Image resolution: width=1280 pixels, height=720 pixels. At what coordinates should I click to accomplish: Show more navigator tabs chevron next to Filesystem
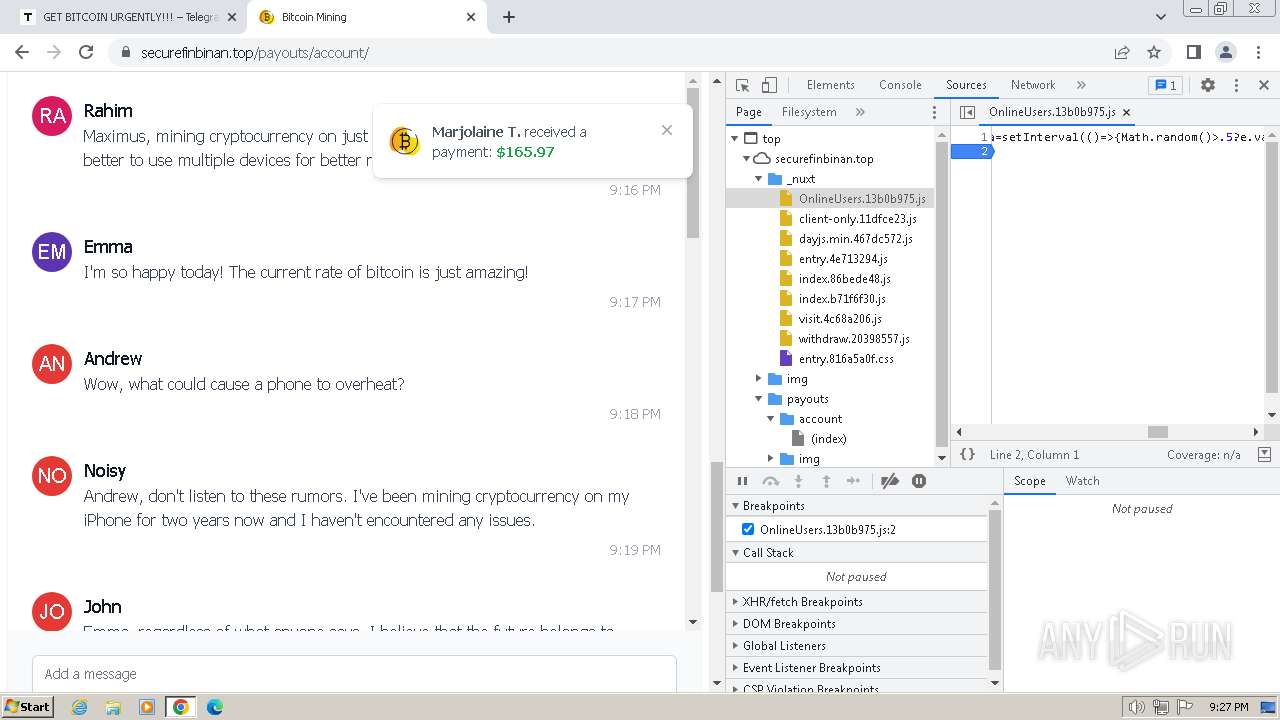coord(860,112)
